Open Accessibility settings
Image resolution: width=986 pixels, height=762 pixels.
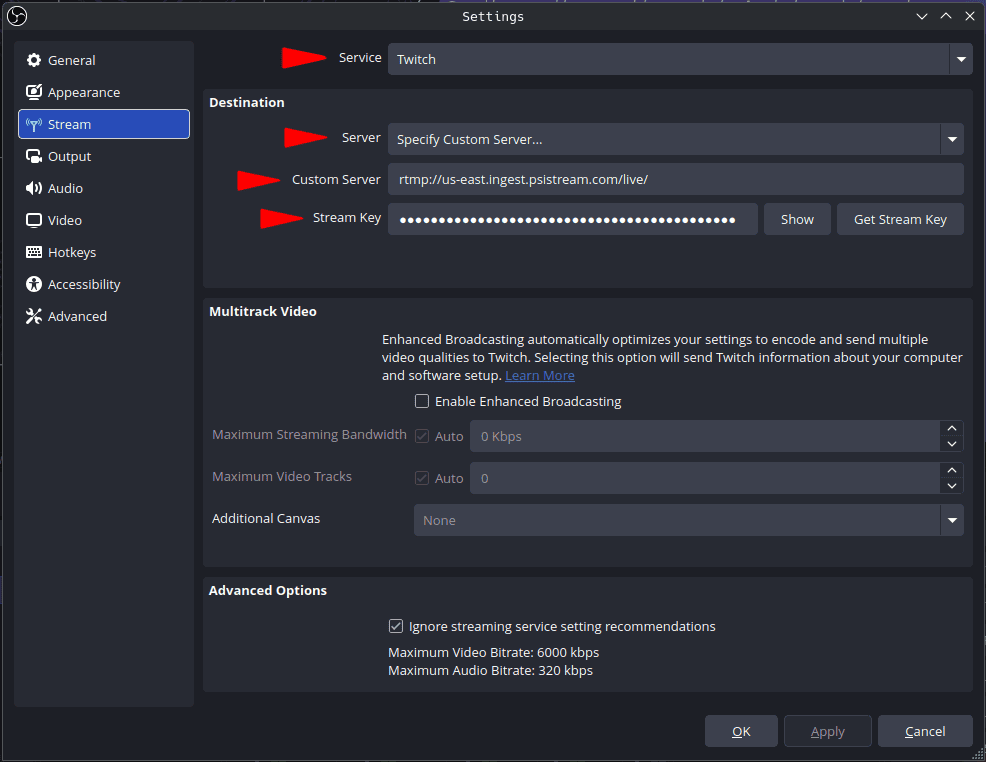click(x=104, y=284)
